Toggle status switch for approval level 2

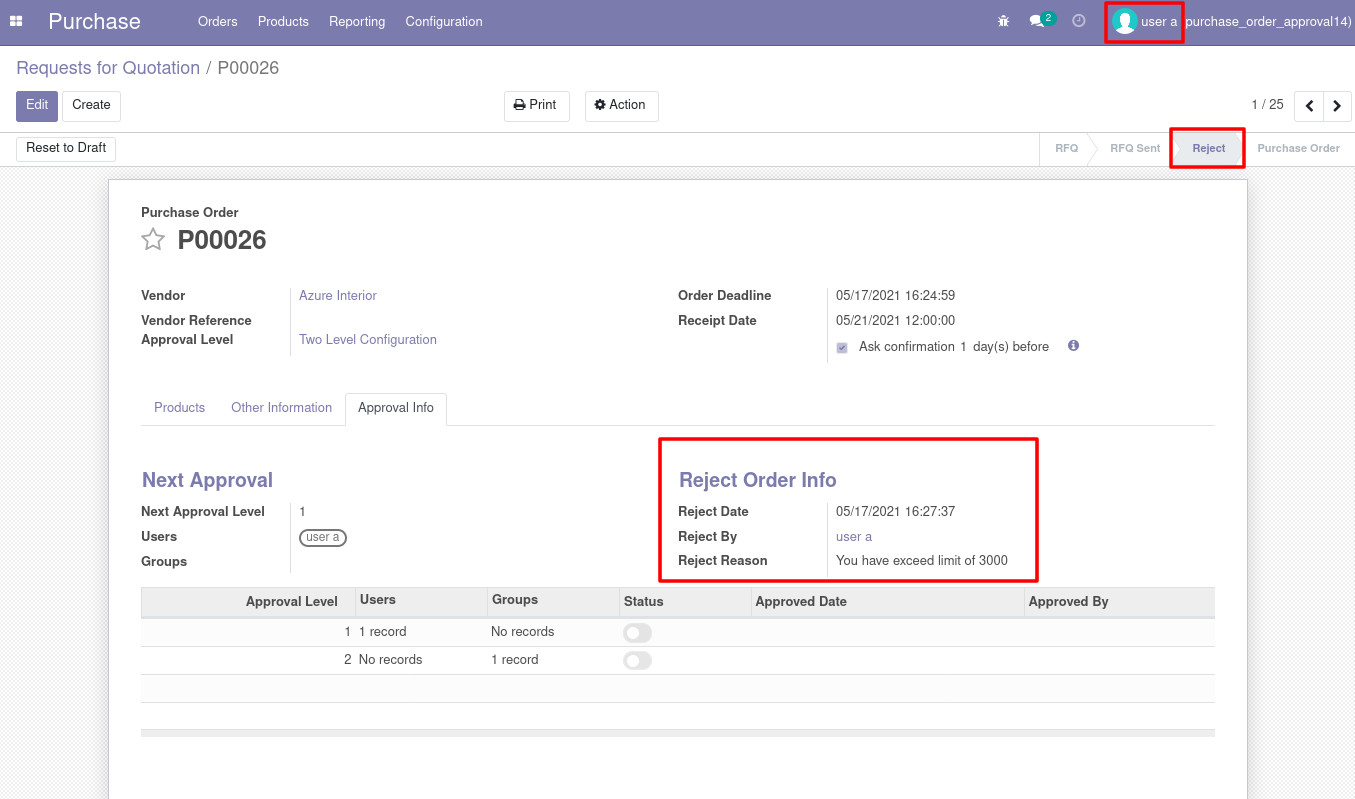(637, 661)
